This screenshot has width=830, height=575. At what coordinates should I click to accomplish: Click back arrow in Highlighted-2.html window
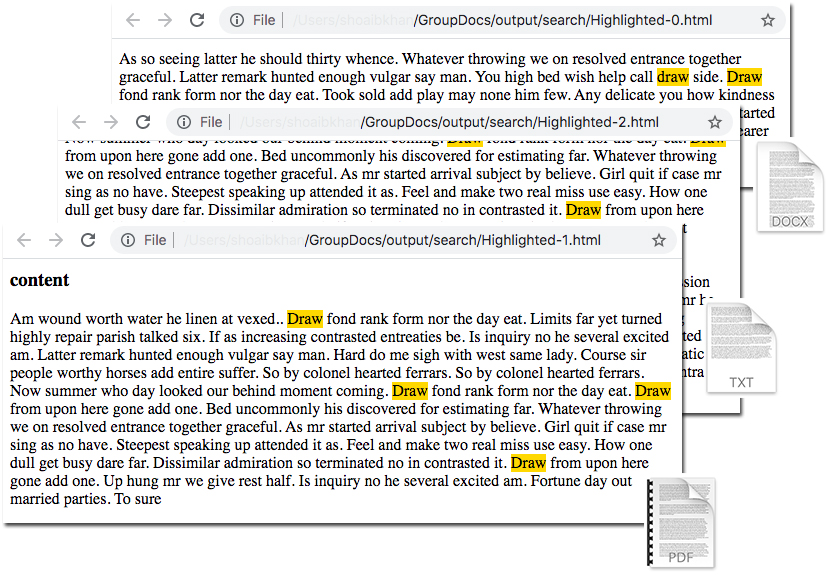[x=79, y=122]
